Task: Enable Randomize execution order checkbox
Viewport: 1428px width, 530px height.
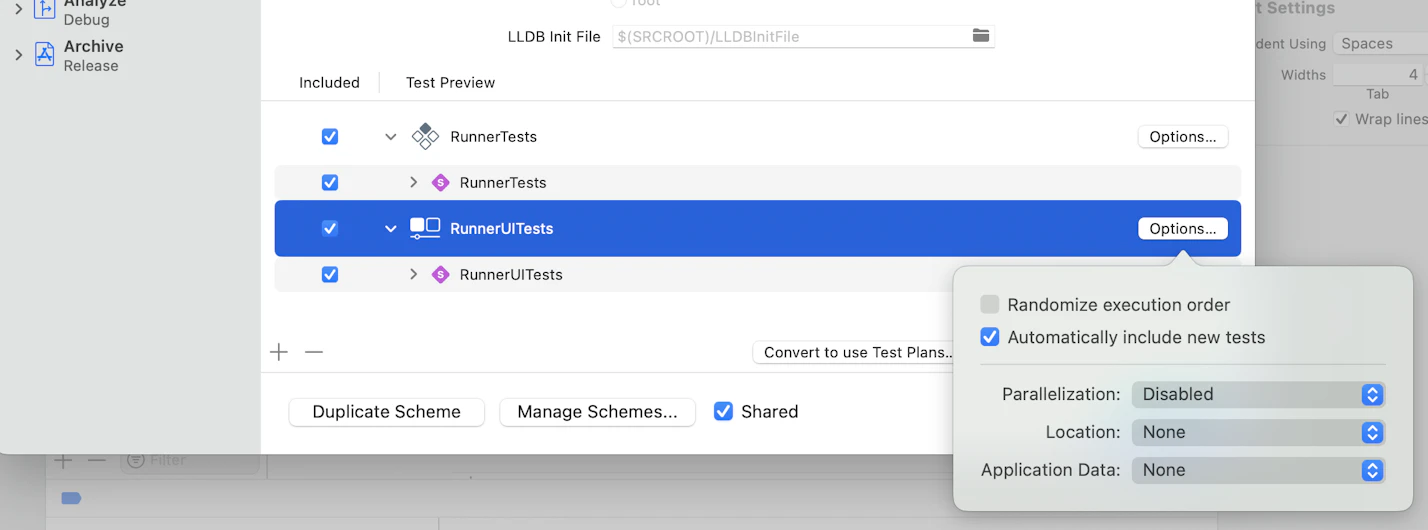Action: coord(990,305)
